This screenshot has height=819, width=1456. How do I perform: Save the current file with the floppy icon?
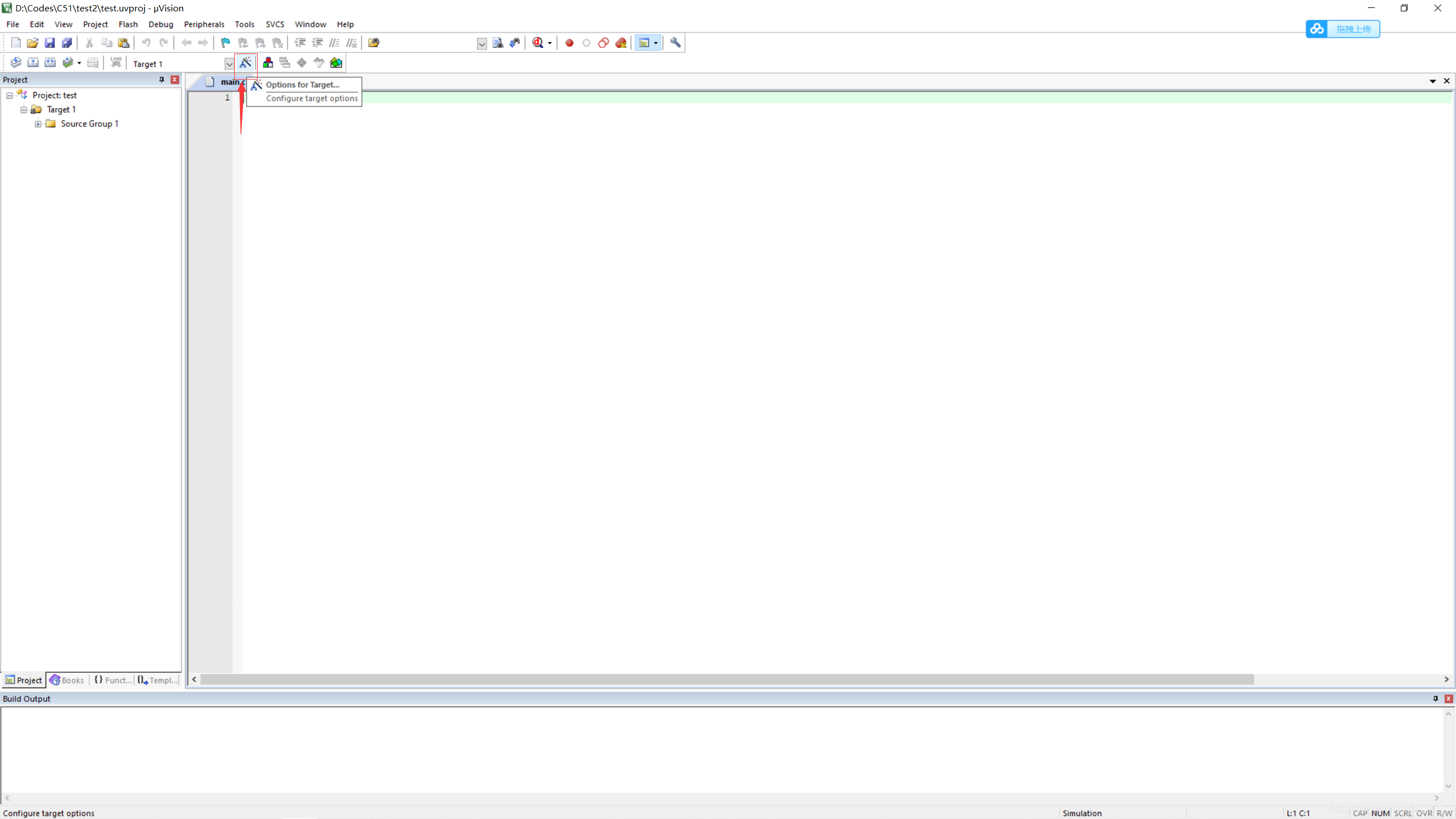(x=49, y=43)
